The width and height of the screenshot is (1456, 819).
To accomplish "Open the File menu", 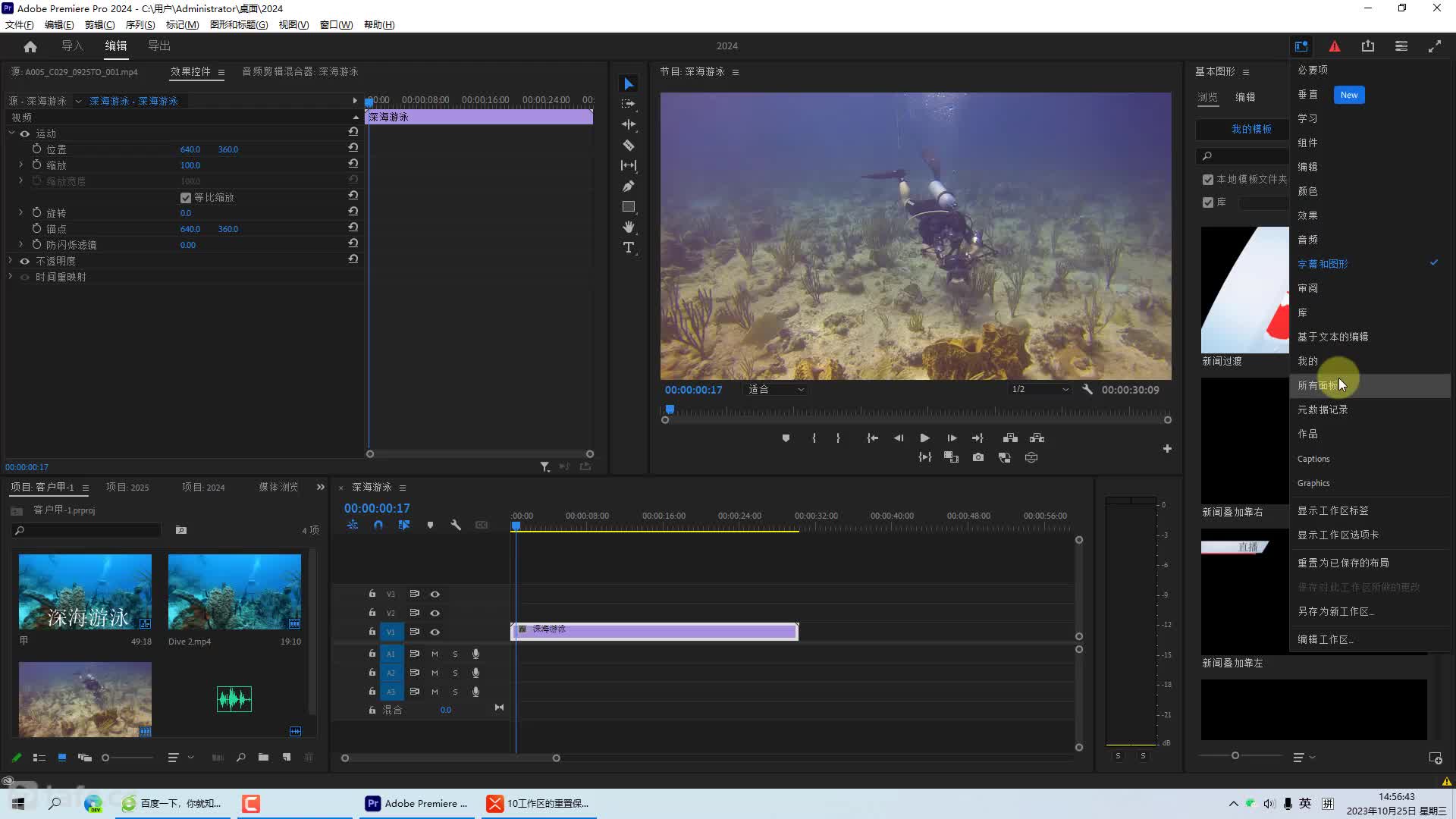I will tap(19, 24).
